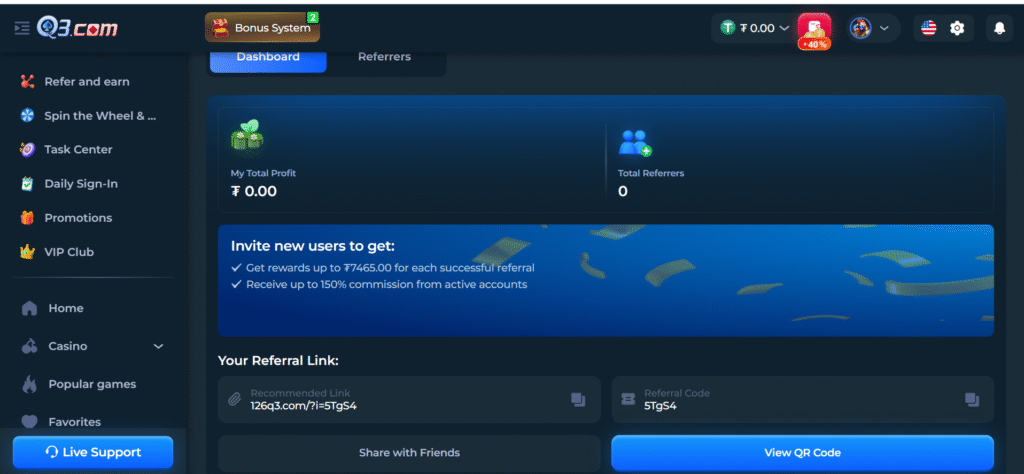Screen dimensions: 1024x474
Task: Collapse sidebar using menu icon
Action: 22,29
